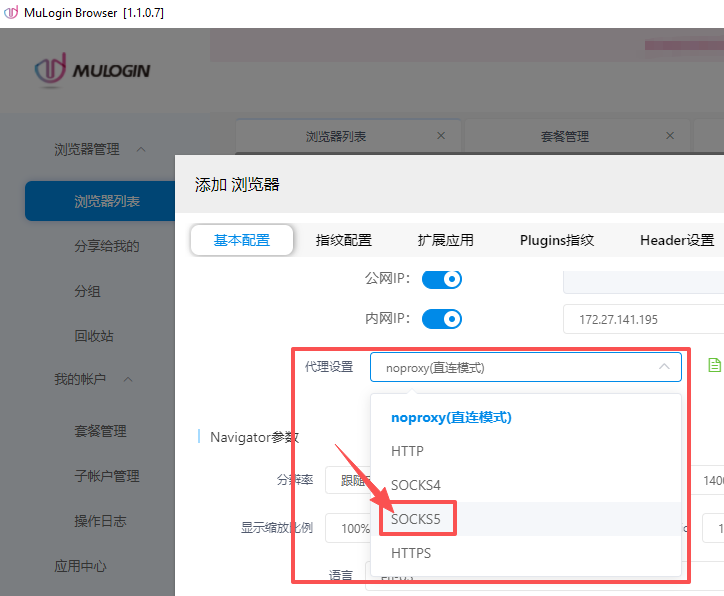The image size is (724, 596).
Task: Open the 代理设置 proxy type dropdown
Action: tap(525, 367)
